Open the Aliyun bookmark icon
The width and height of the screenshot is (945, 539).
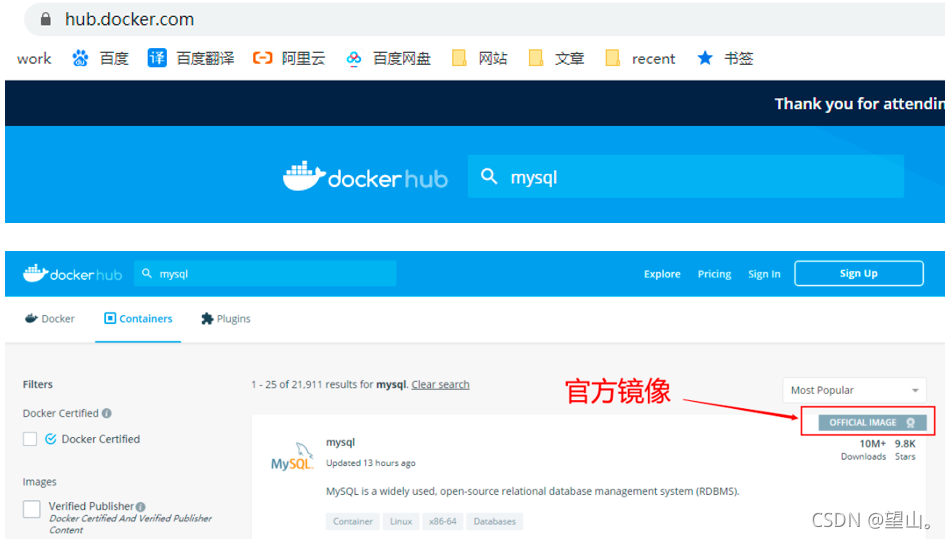pos(262,58)
